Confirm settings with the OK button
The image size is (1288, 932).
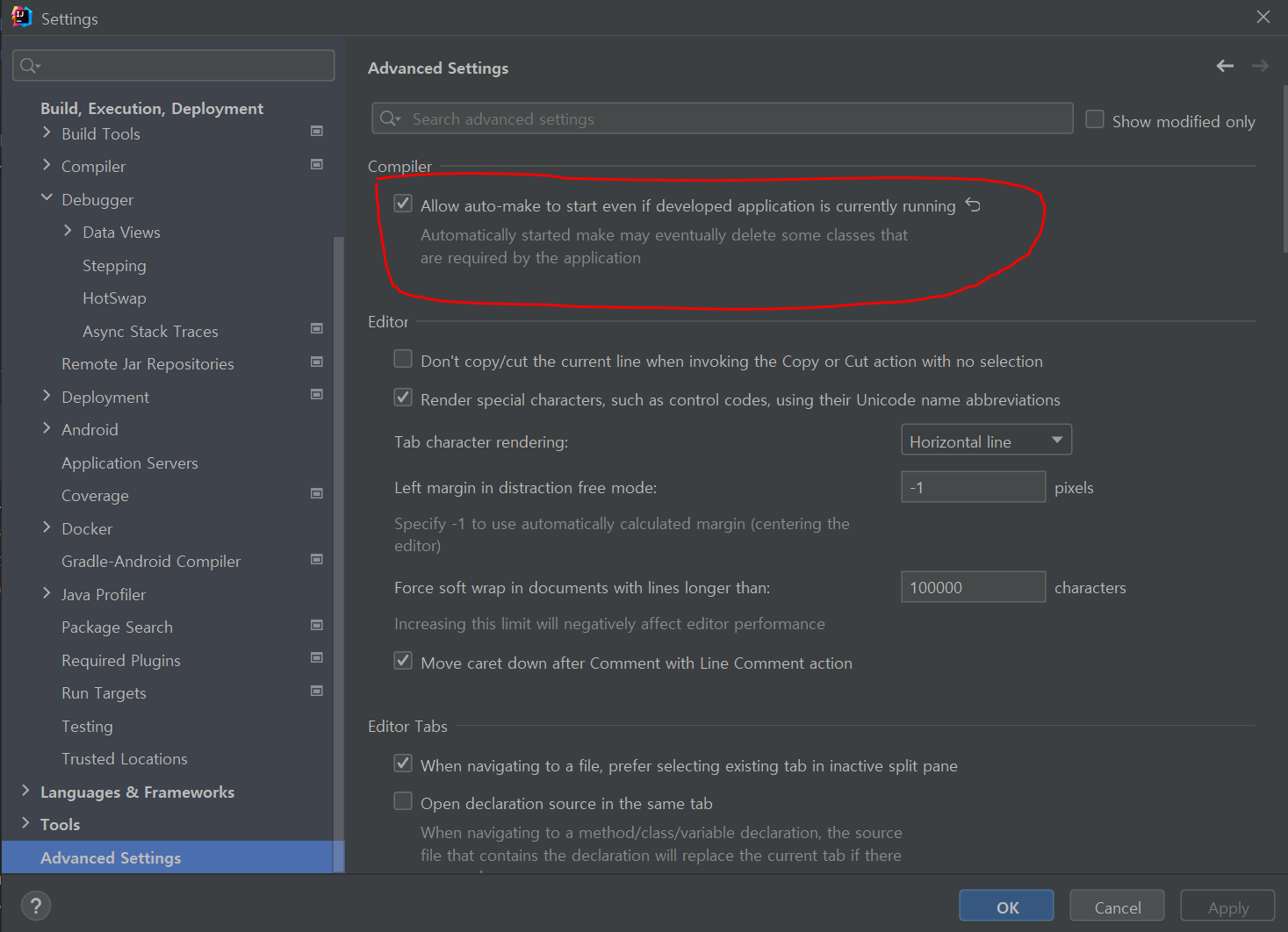click(x=1005, y=905)
